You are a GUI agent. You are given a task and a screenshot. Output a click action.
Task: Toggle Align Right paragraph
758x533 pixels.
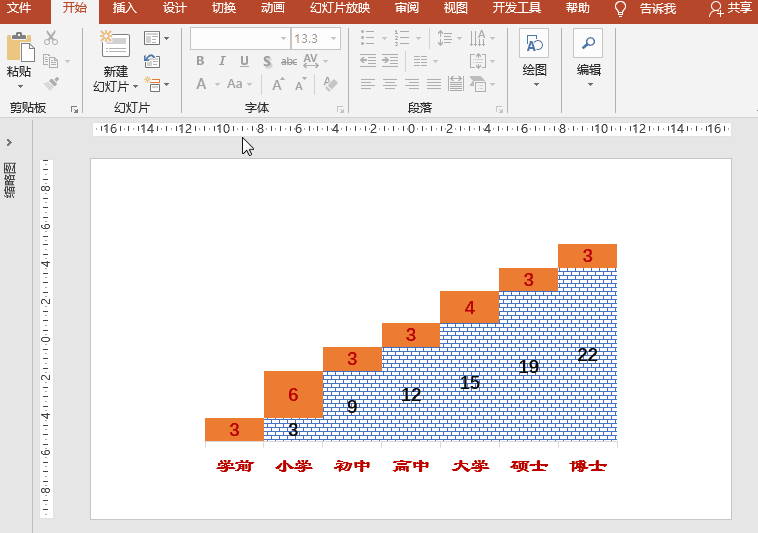click(412, 84)
